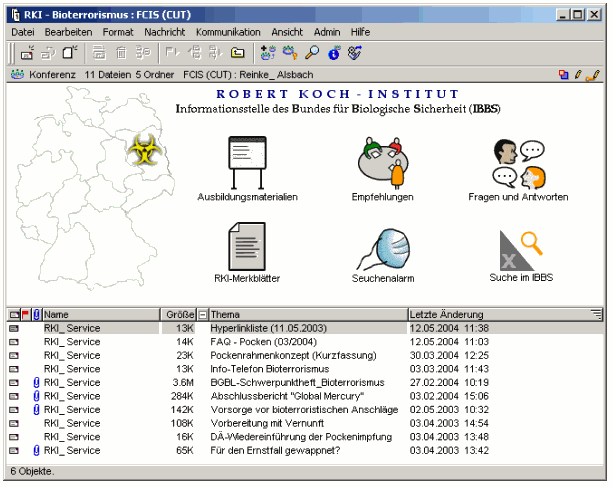The image size is (614, 487).
Task: Open the Nachricht menu
Action: (164, 32)
